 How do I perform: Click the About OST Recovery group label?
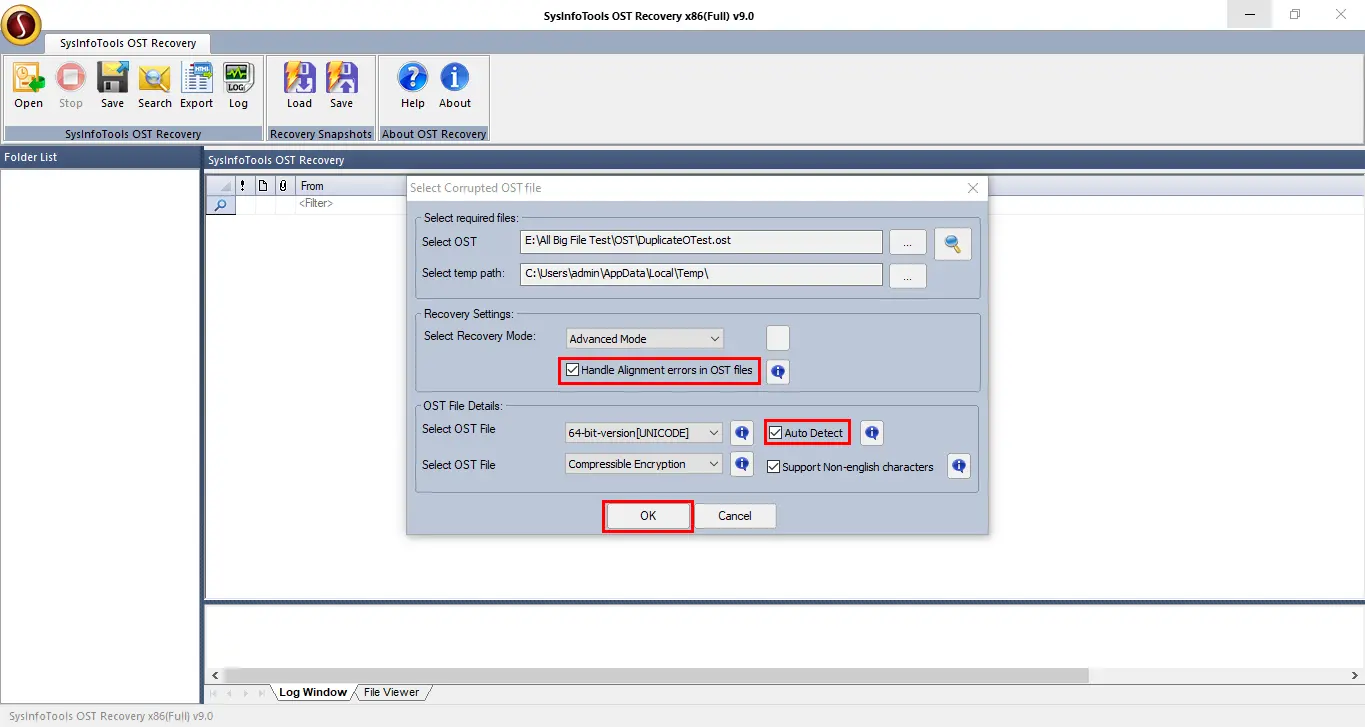[x=434, y=134]
